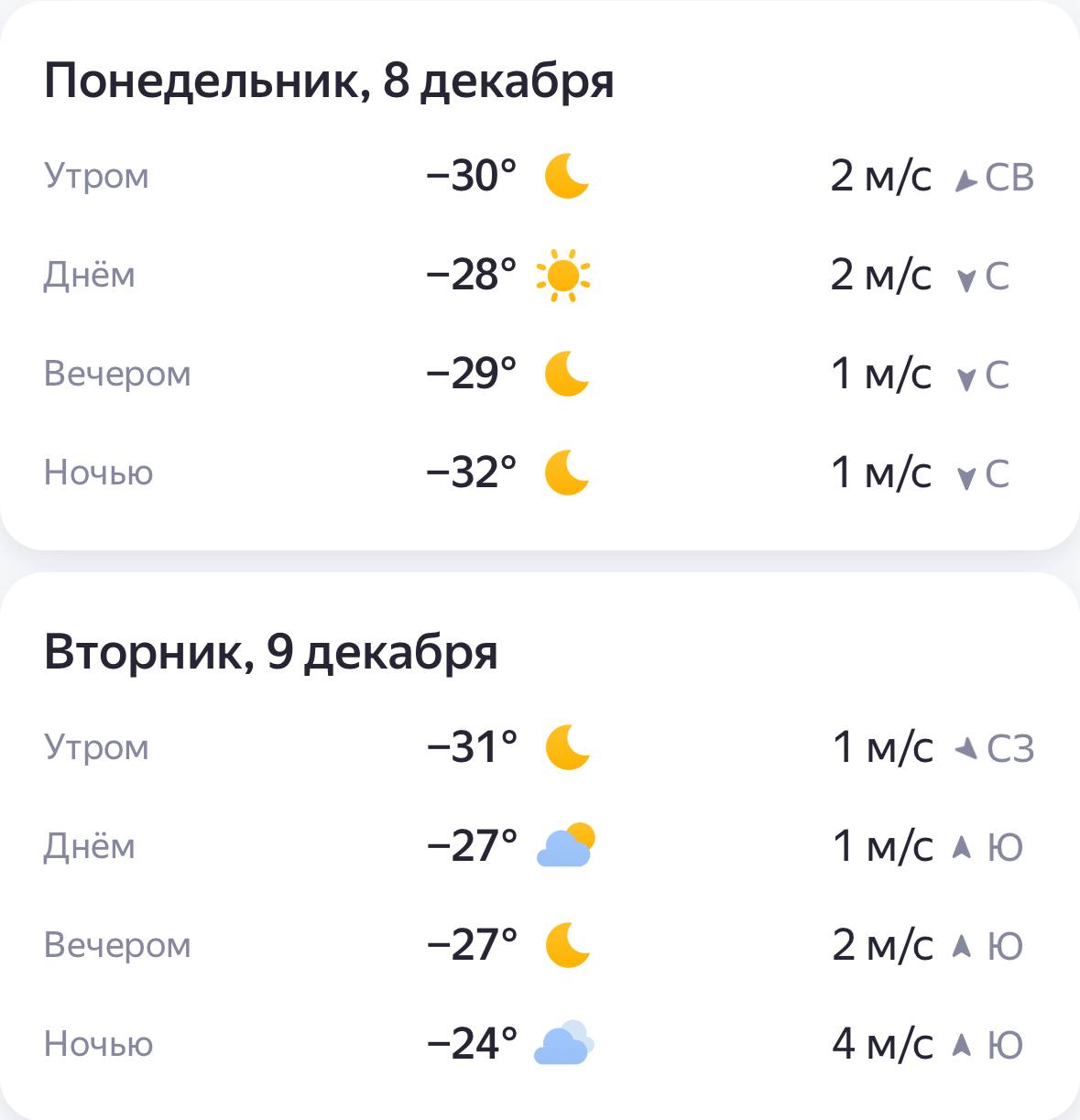The image size is (1080, 1120).
Task: Click the 4 м/с wind speed value
Action: click(882, 1044)
